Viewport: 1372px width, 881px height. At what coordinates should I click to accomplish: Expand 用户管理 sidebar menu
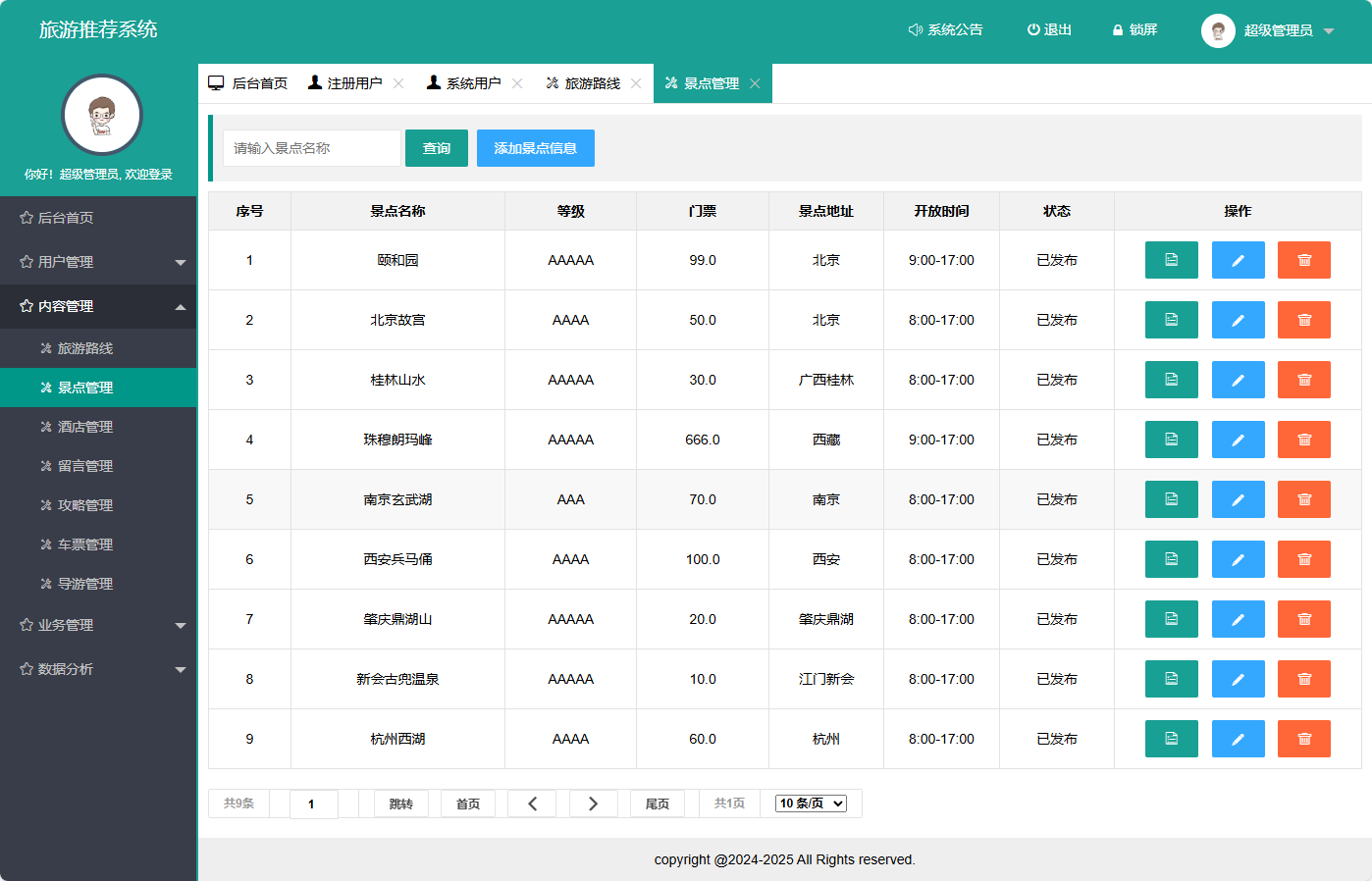[x=98, y=262]
